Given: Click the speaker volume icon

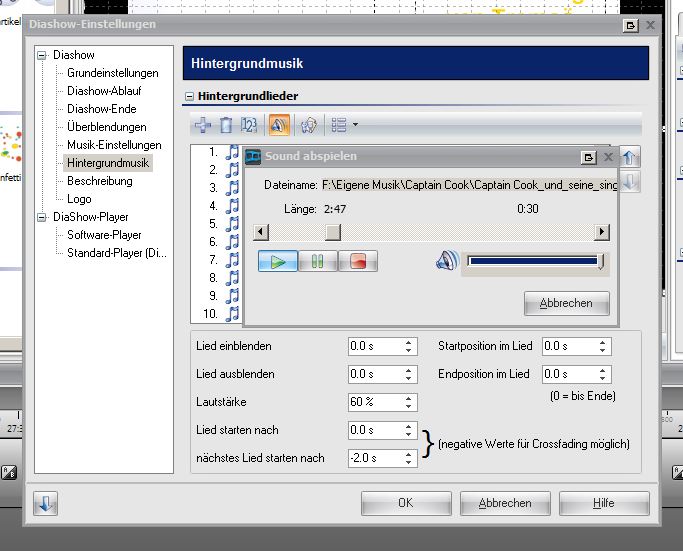Looking at the screenshot, I should point(446,261).
